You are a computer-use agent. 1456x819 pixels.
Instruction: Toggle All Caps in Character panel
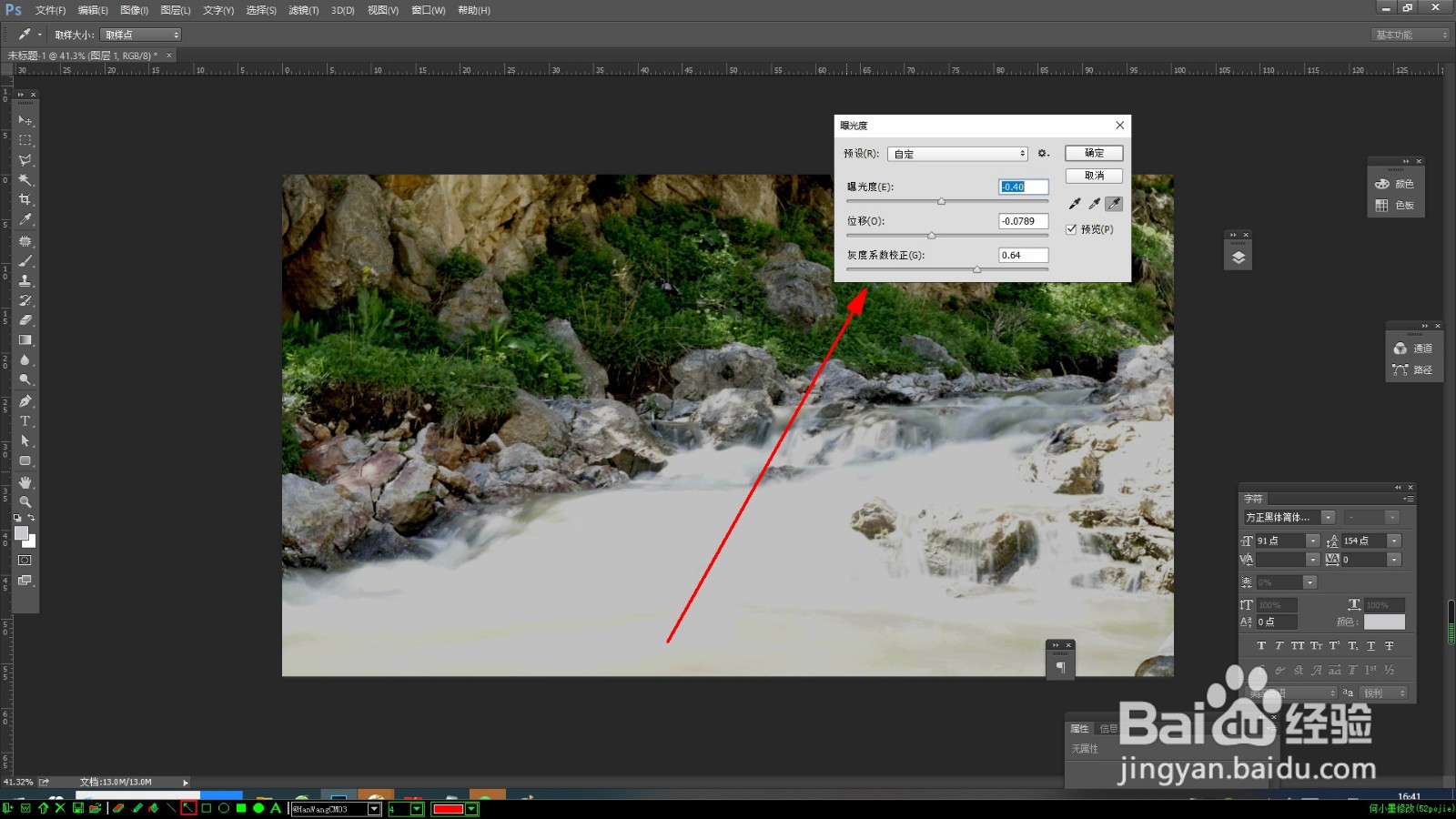(x=1298, y=646)
